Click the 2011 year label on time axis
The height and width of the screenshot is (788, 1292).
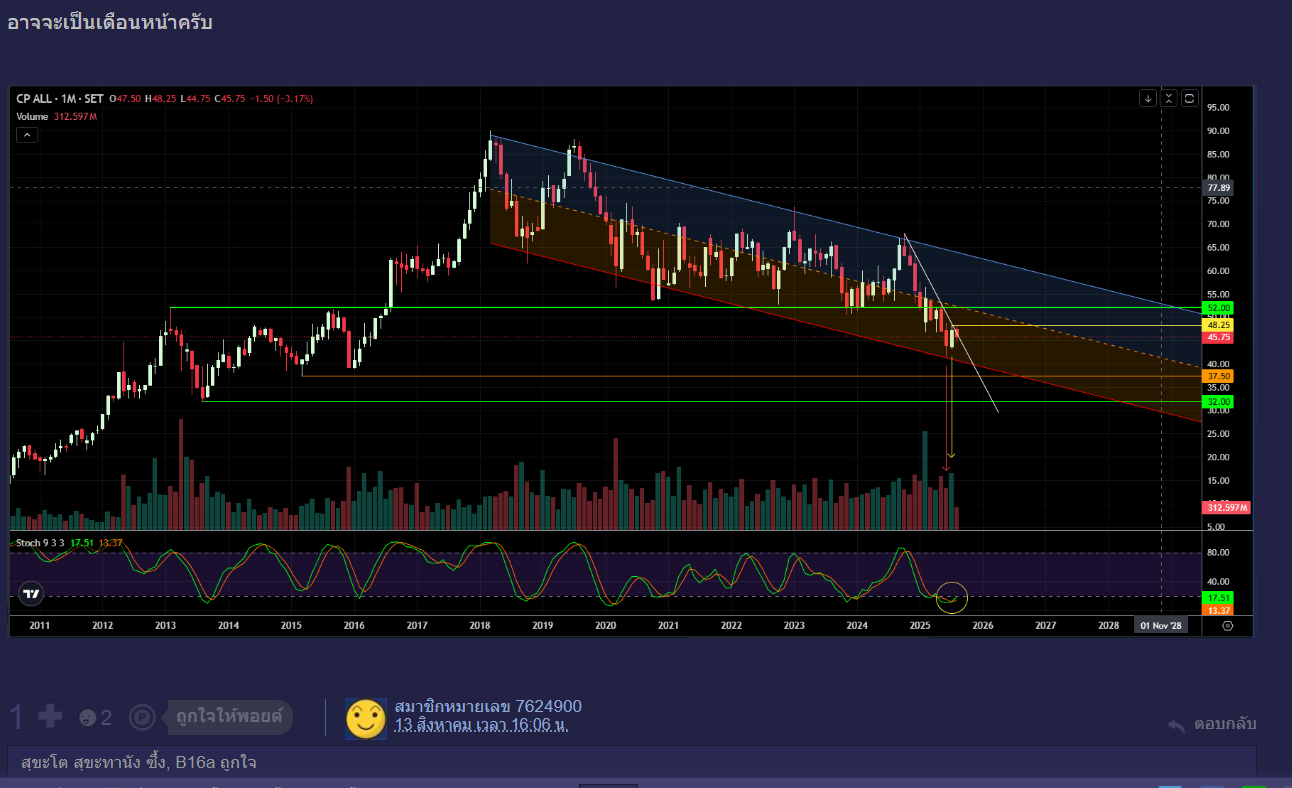(40, 626)
